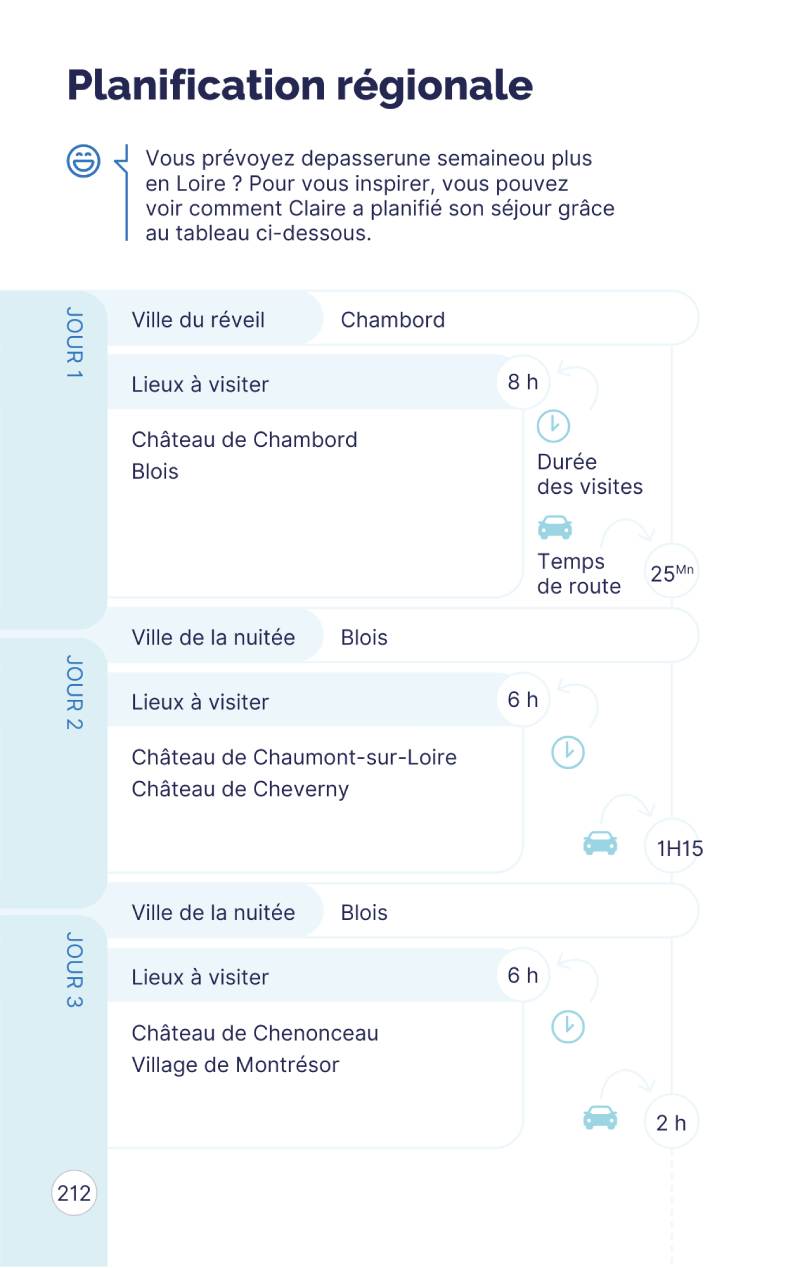Screen dimensions: 800x1268
Task: Click the 2 h drive time badge
Action: click(671, 1123)
